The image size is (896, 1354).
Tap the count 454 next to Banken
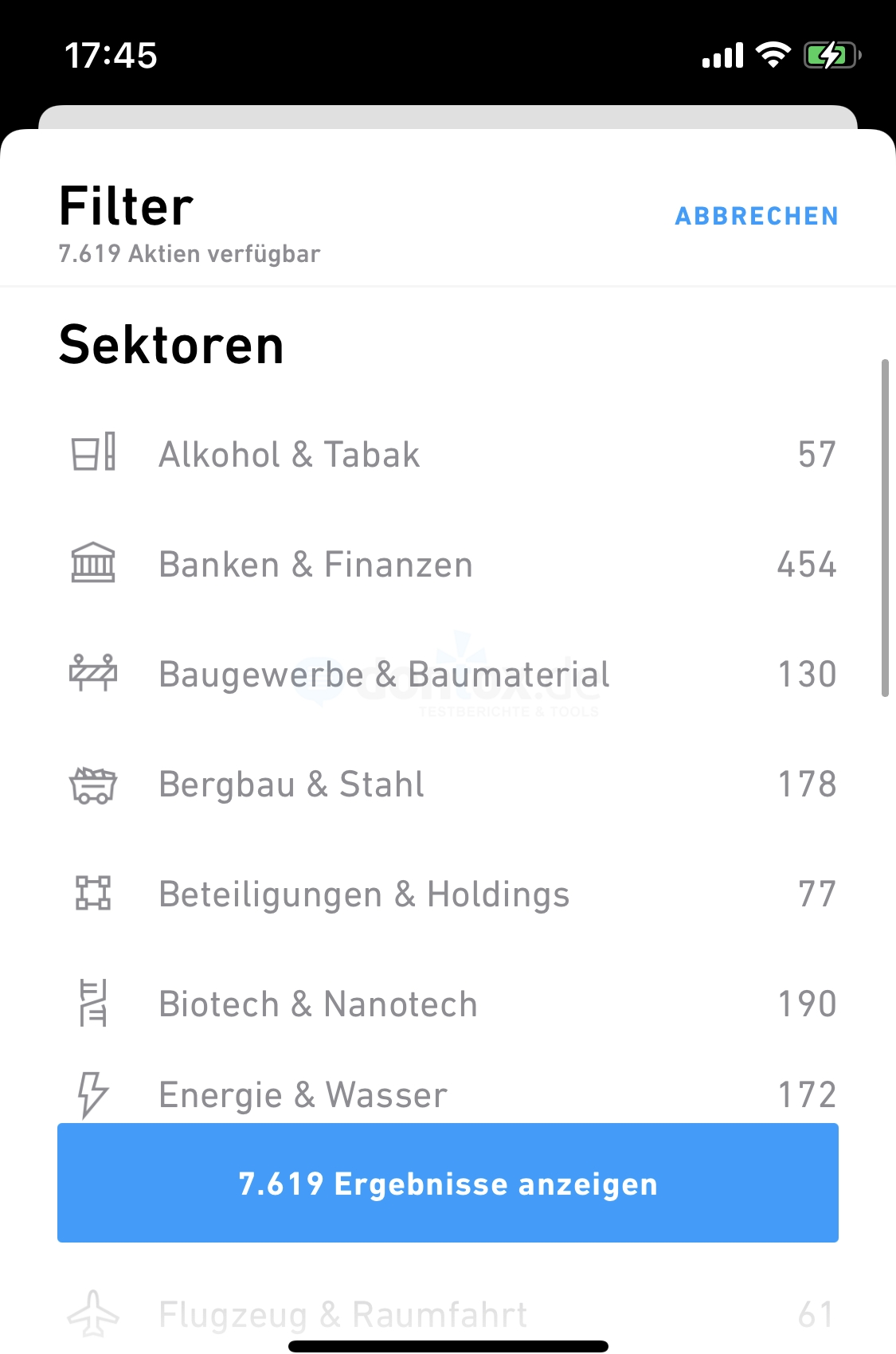coord(807,564)
